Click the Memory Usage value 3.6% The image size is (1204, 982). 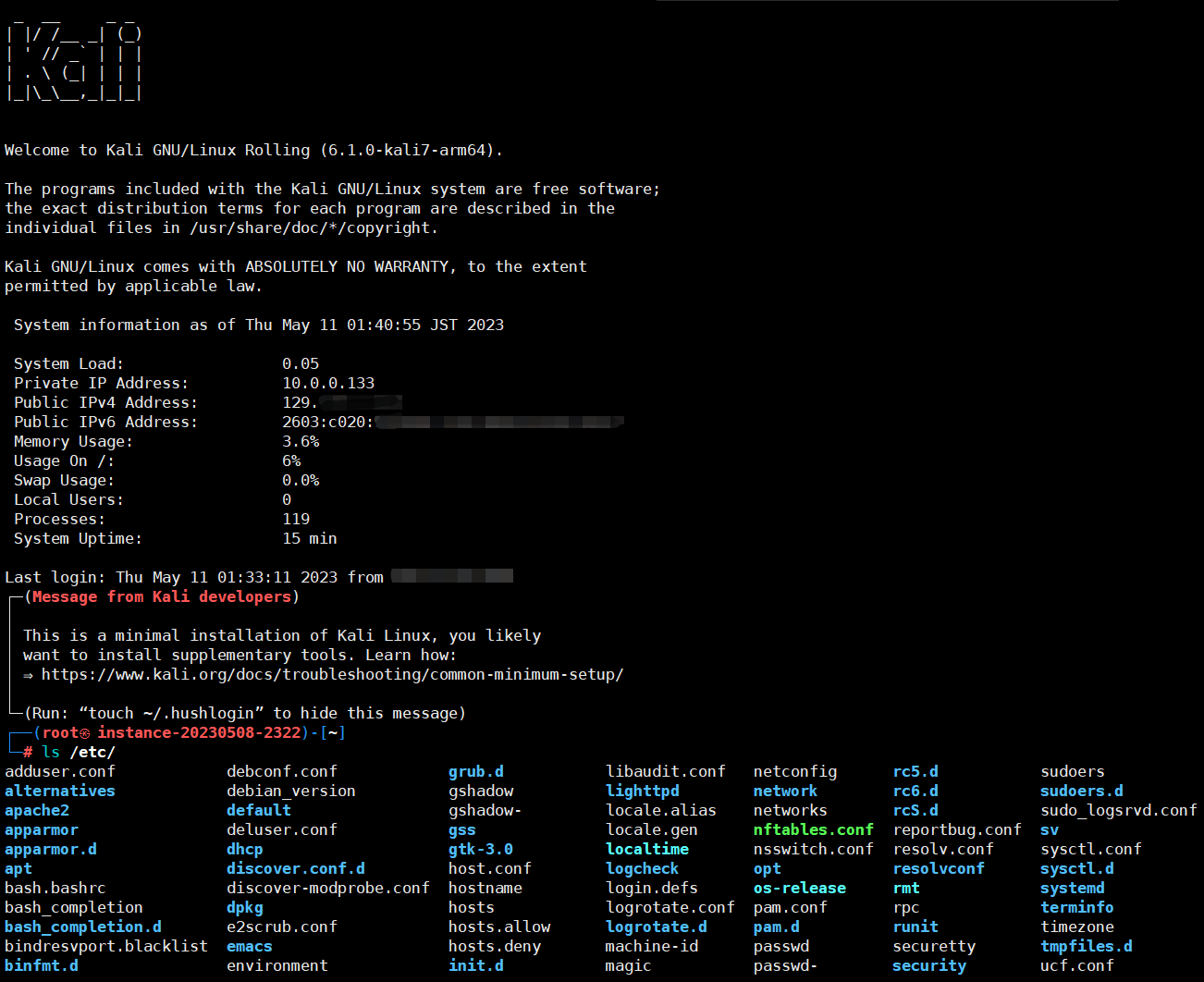[x=301, y=441]
